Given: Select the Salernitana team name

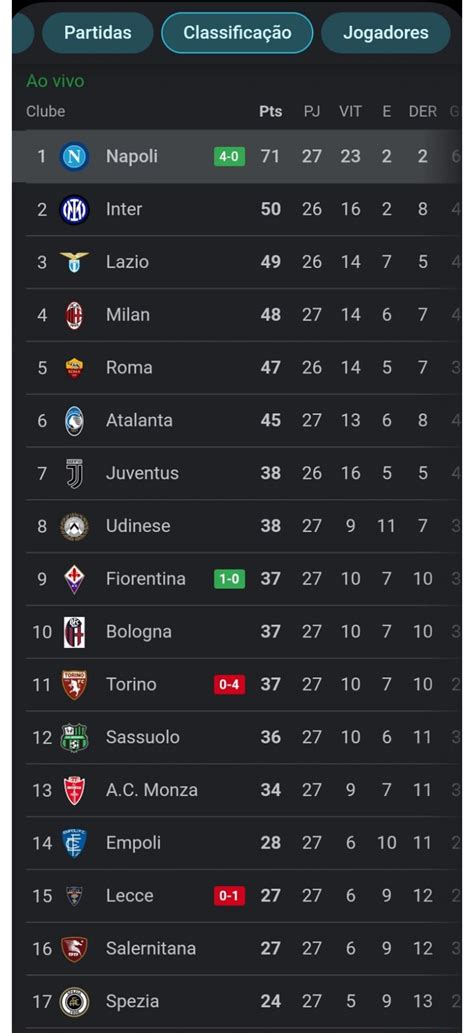Looking at the screenshot, I should tap(151, 949).
